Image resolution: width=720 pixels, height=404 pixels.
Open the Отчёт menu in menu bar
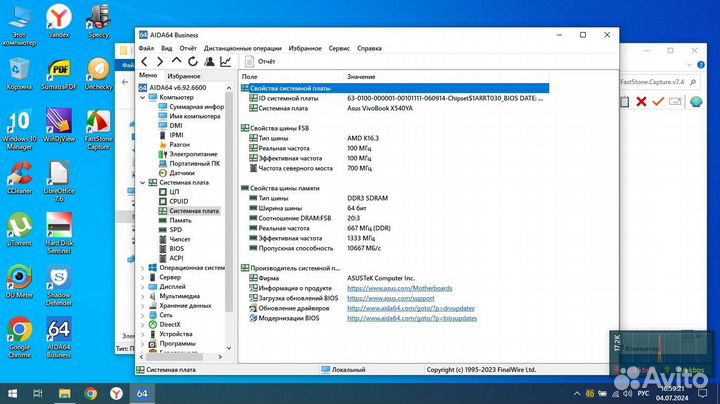pyautogui.click(x=188, y=48)
